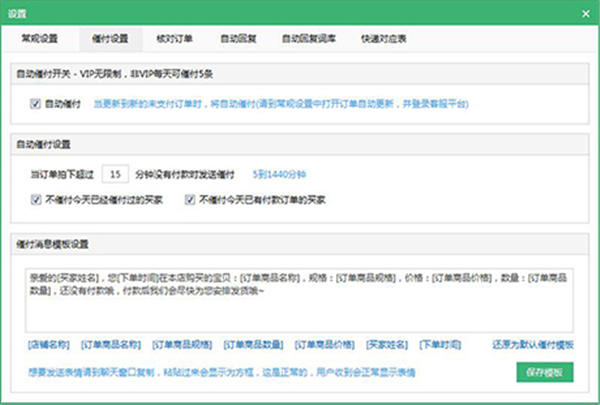600x405 pixels.
Task: Insert the [订单商品数量] placeholder
Action: point(253,345)
